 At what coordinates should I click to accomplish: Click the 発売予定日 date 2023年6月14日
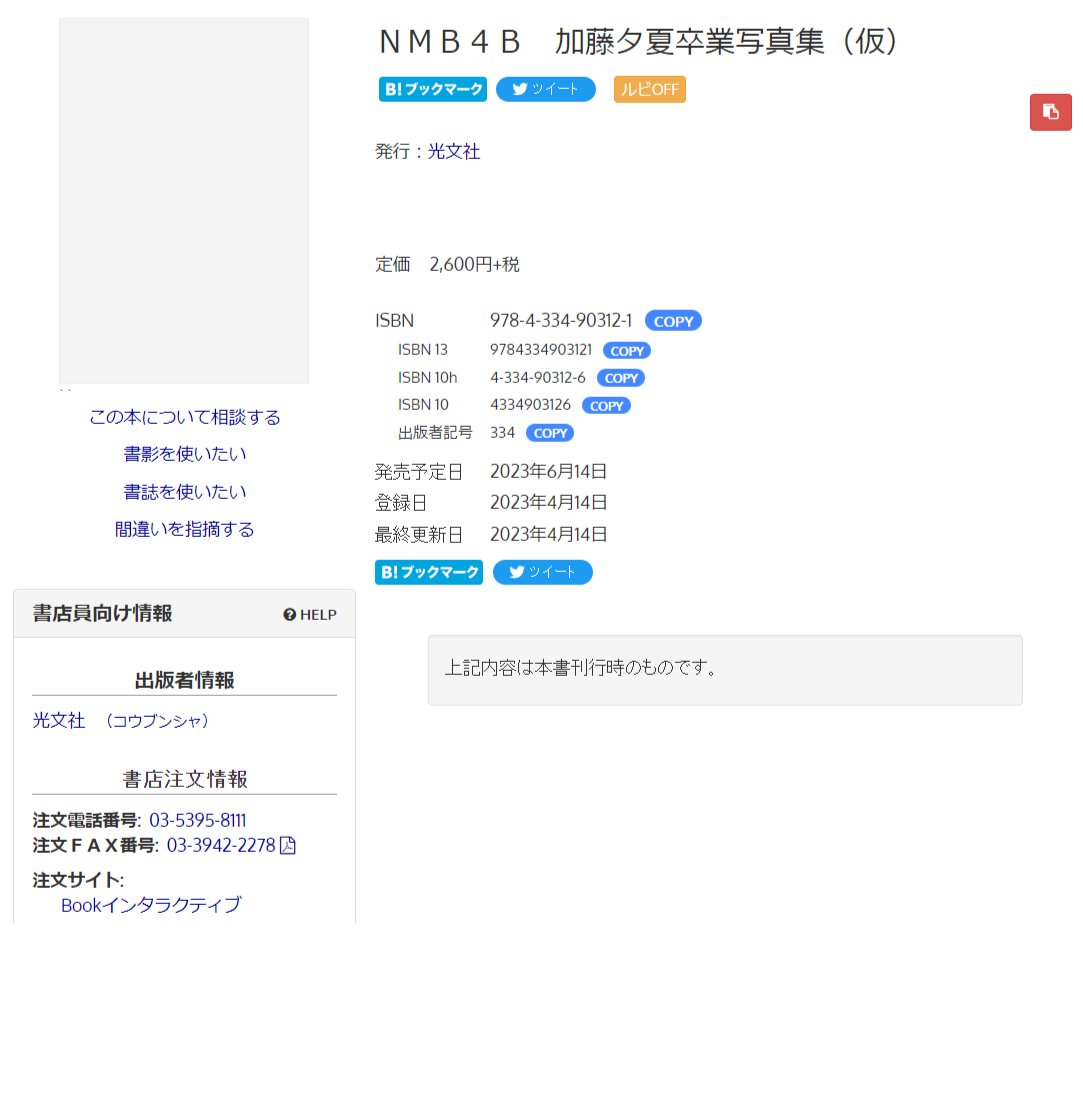[549, 472]
